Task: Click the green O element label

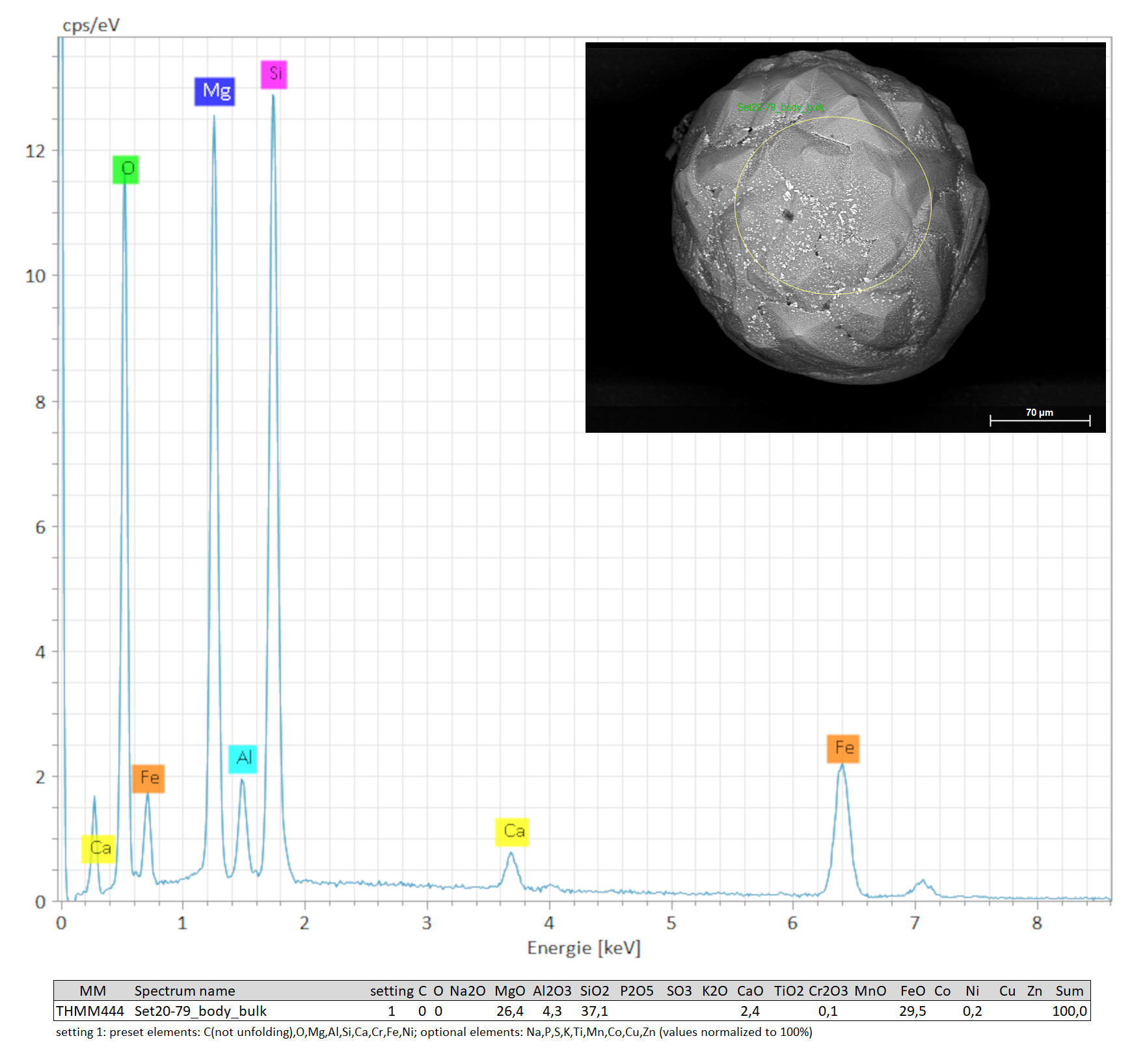Action: (126, 170)
